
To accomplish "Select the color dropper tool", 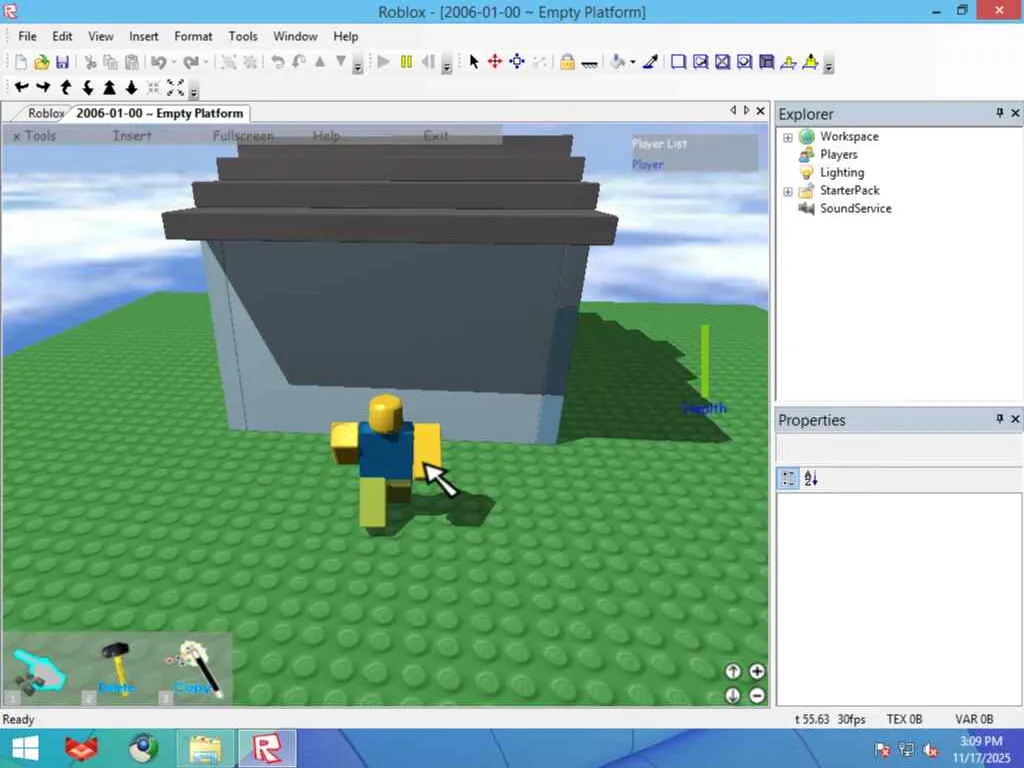I will click(650, 62).
